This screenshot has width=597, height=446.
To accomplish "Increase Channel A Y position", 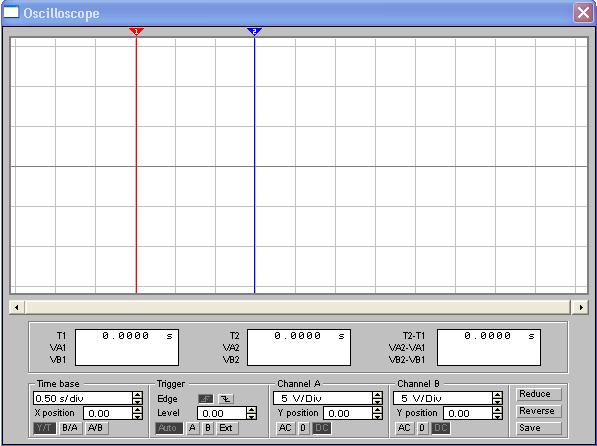I will [377, 410].
